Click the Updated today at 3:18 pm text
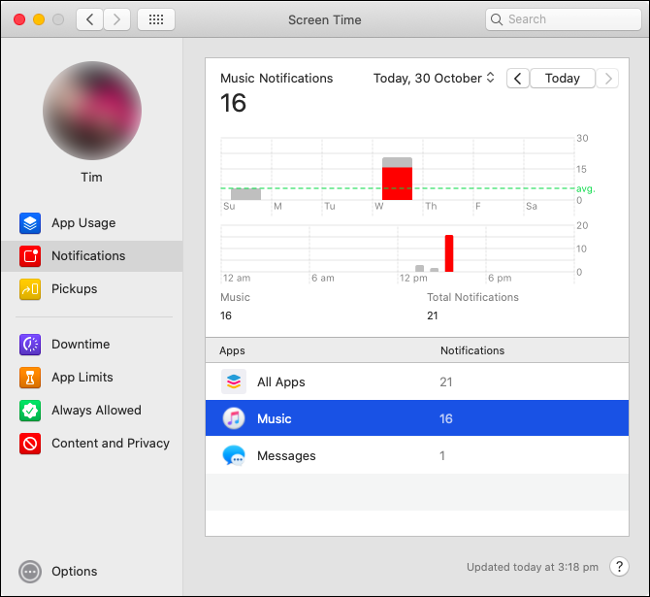 [533, 567]
